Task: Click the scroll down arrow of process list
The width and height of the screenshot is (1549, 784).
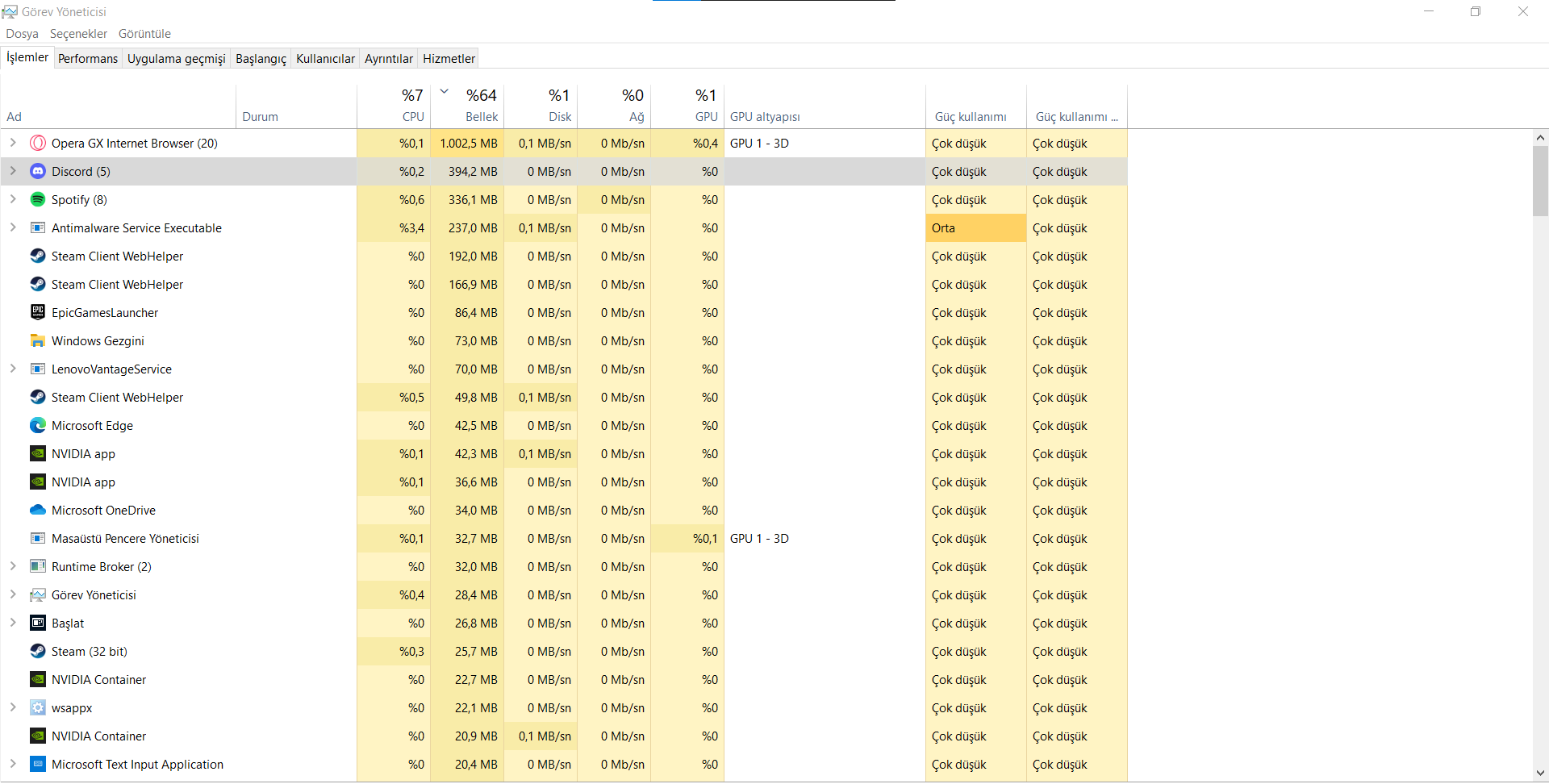Action: pyautogui.click(x=1540, y=774)
